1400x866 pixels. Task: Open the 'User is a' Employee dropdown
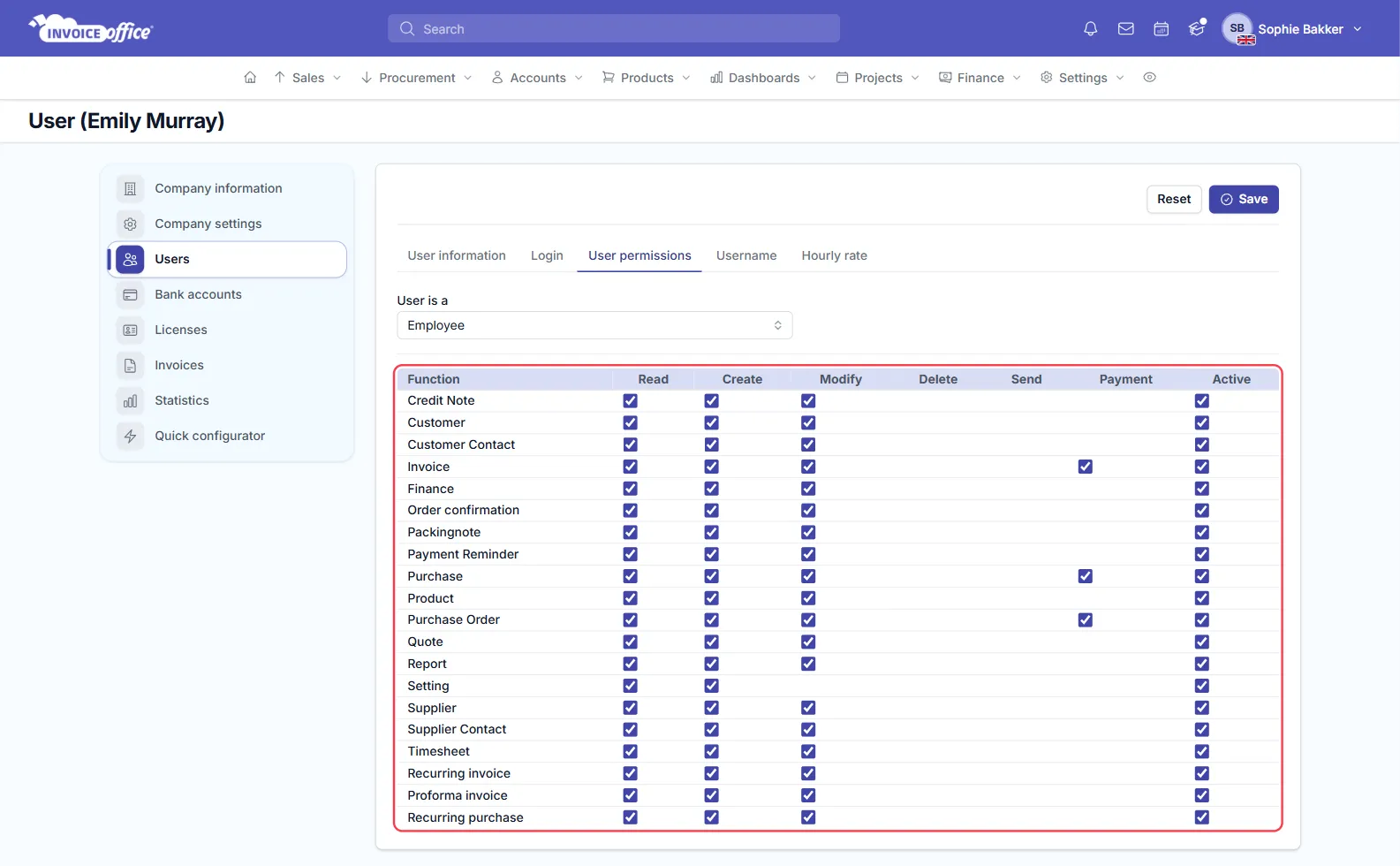click(x=594, y=325)
